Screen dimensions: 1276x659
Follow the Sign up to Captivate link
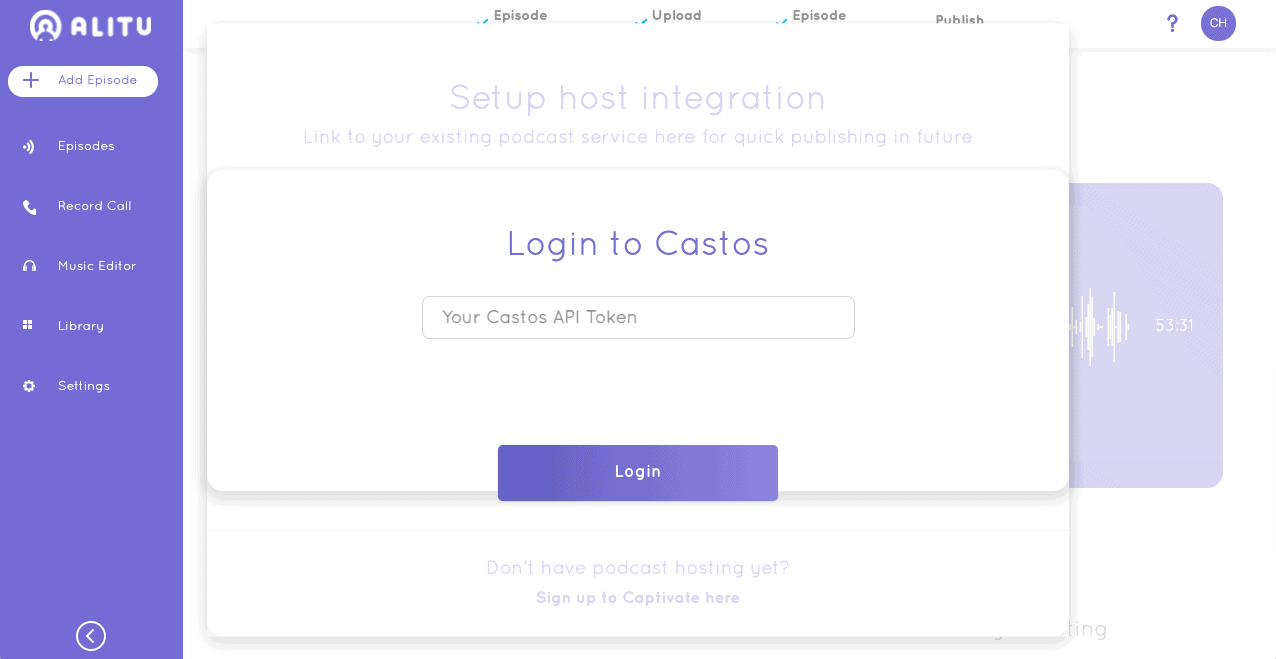(x=638, y=598)
